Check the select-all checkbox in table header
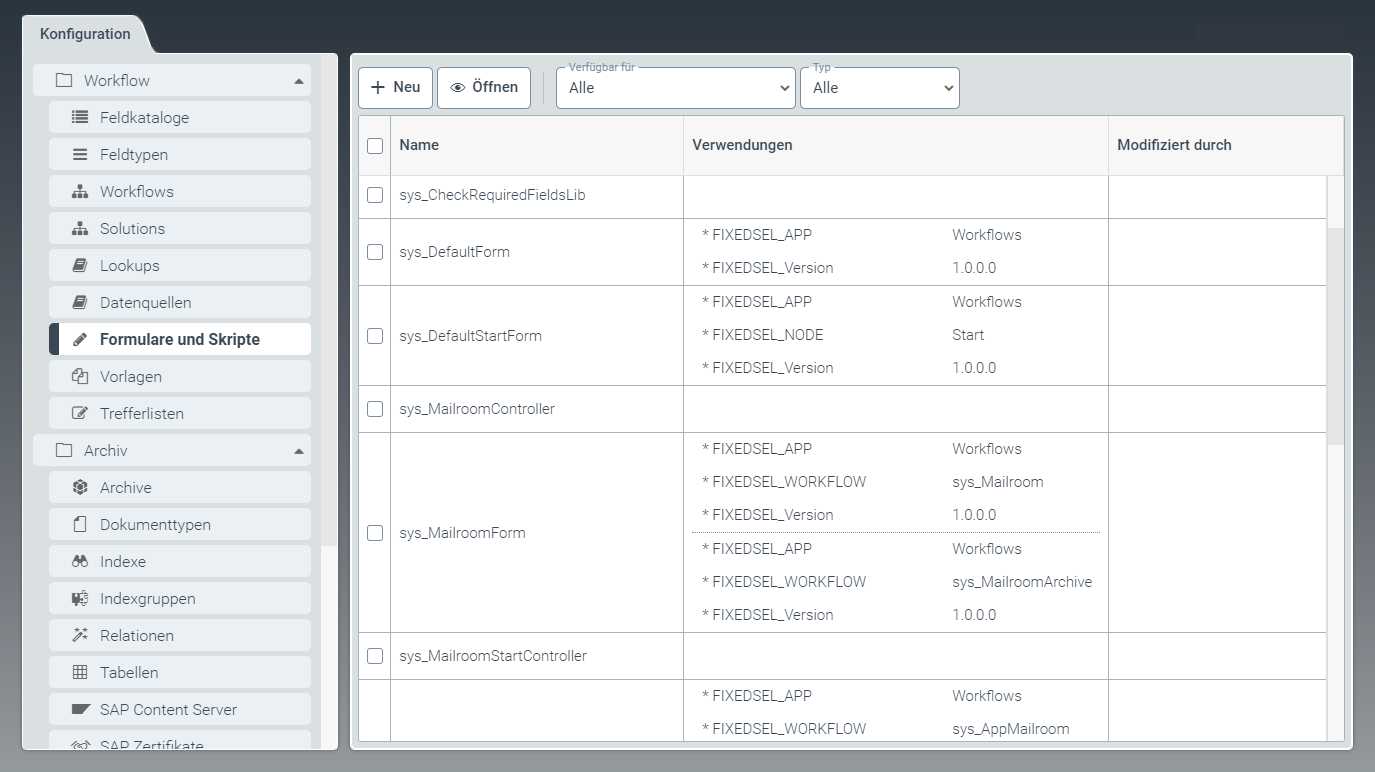1375x772 pixels. pyautogui.click(x=375, y=146)
